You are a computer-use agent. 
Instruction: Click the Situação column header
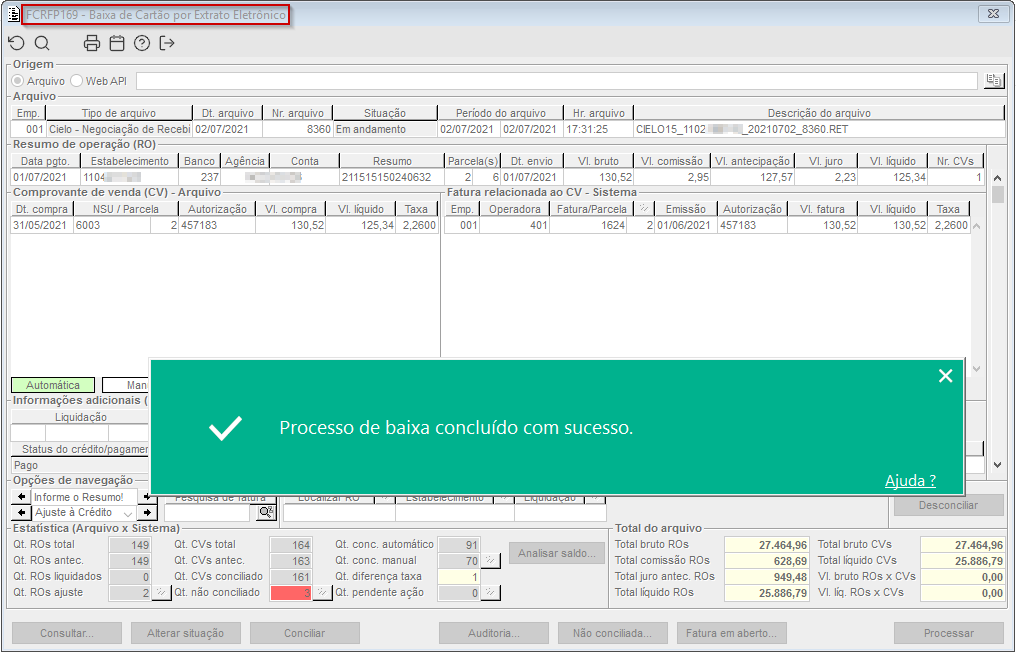tap(385, 113)
